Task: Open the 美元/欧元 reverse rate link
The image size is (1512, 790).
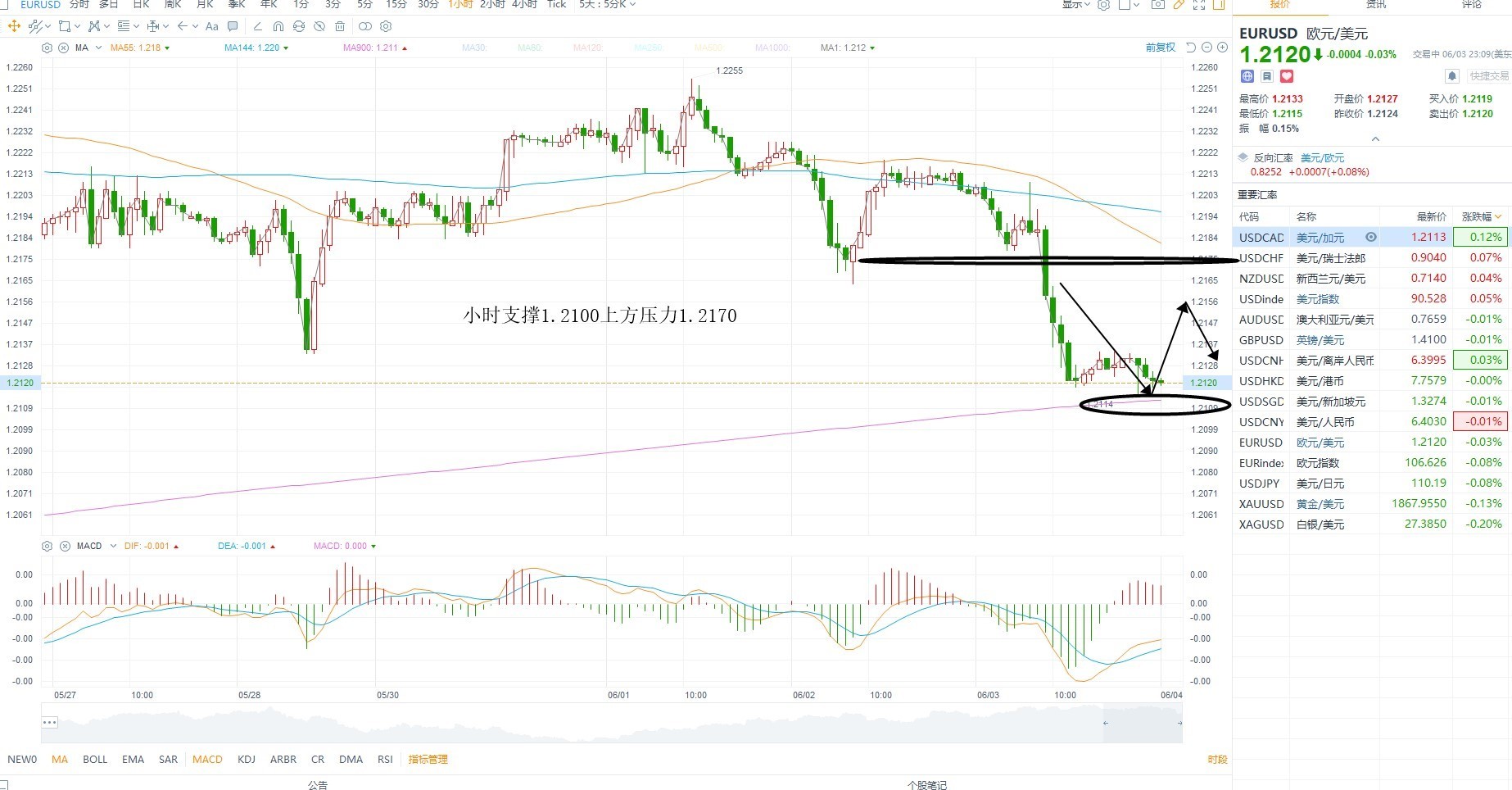Action: pos(1322,157)
